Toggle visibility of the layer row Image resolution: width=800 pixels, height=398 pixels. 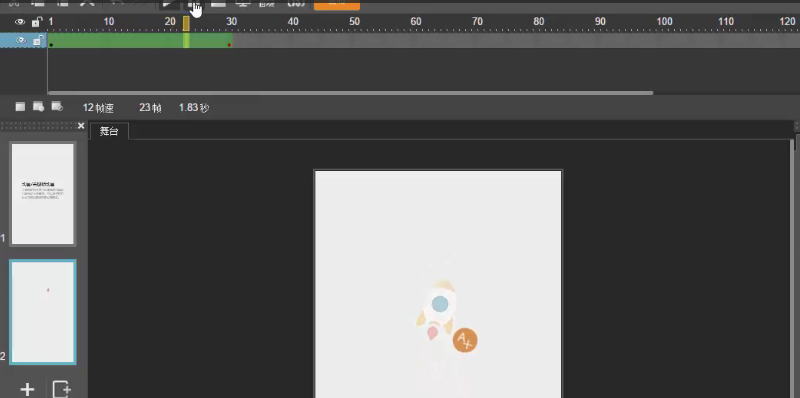point(20,40)
